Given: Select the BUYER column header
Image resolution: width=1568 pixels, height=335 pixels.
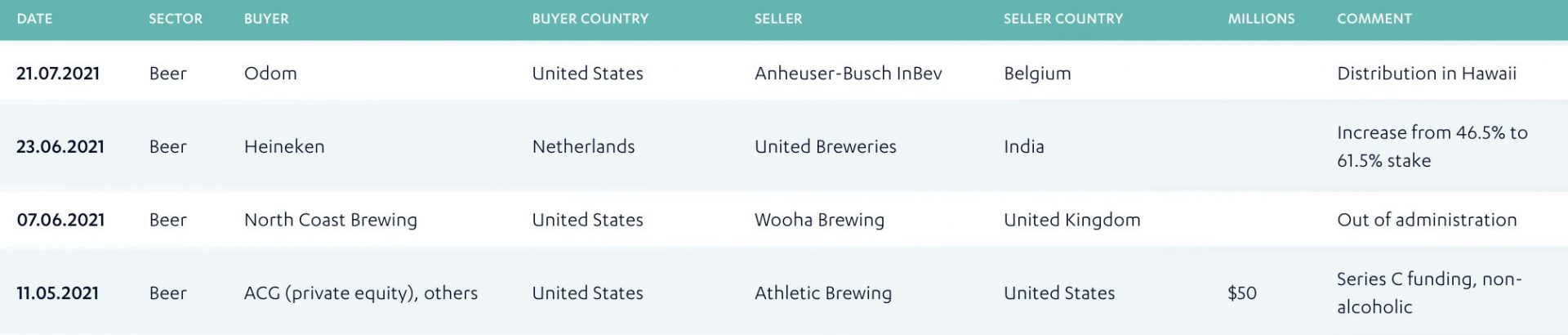Looking at the screenshot, I should tap(266, 19).
